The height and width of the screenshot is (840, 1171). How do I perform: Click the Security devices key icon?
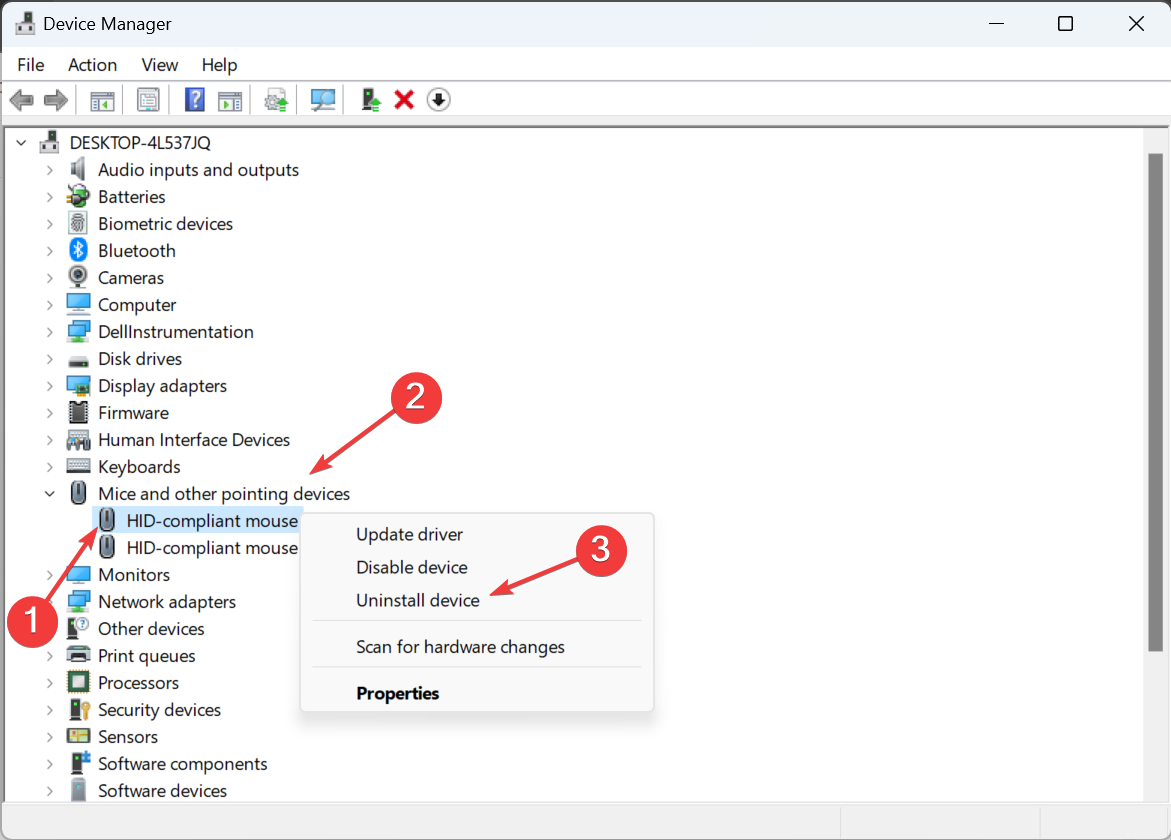[x=78, y=709]
